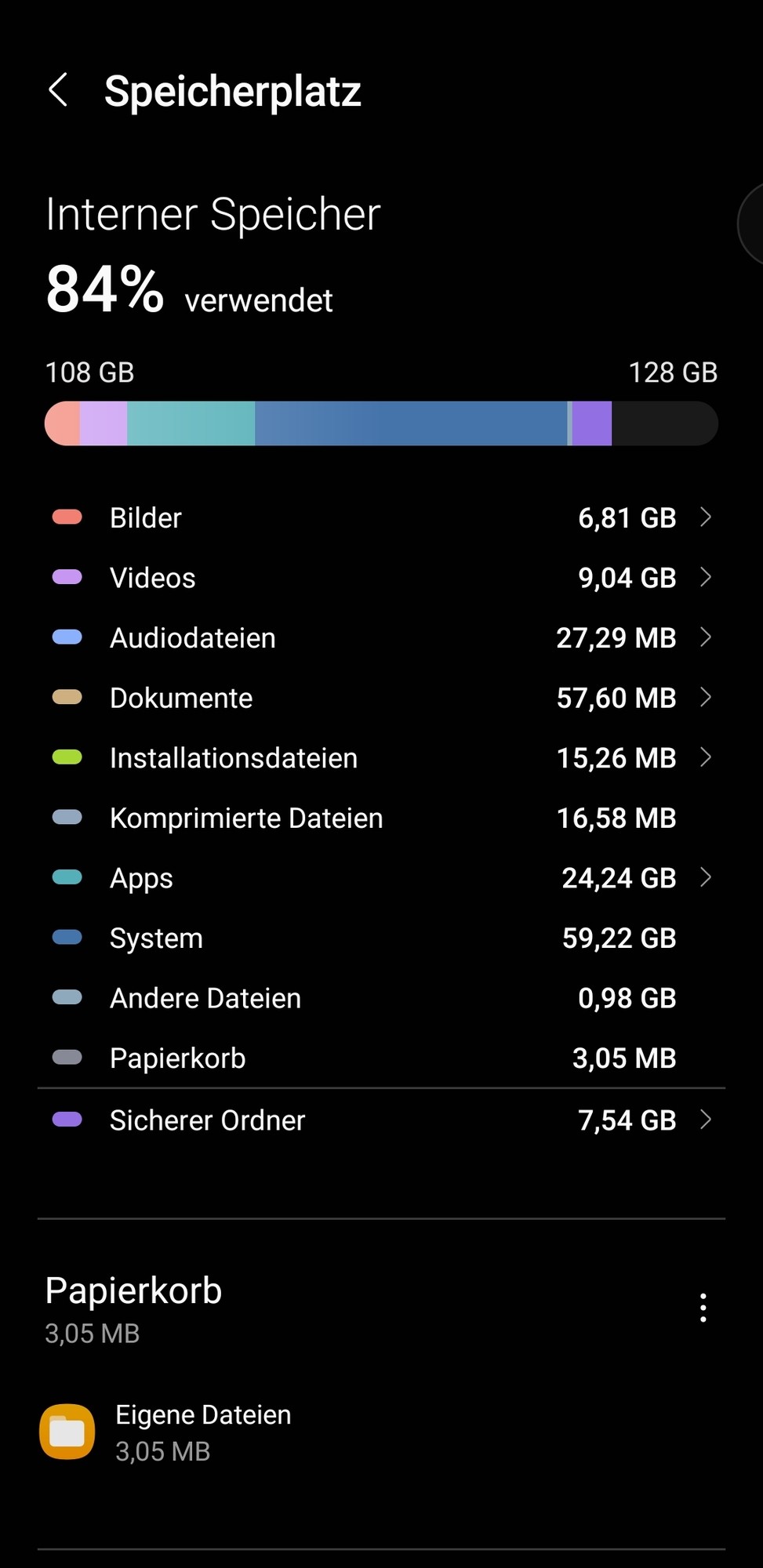The width and height of the screenshot is (763, 1568).
Task: Open Sicherer Ordner via its chevron
Action: coord(705,1120)
